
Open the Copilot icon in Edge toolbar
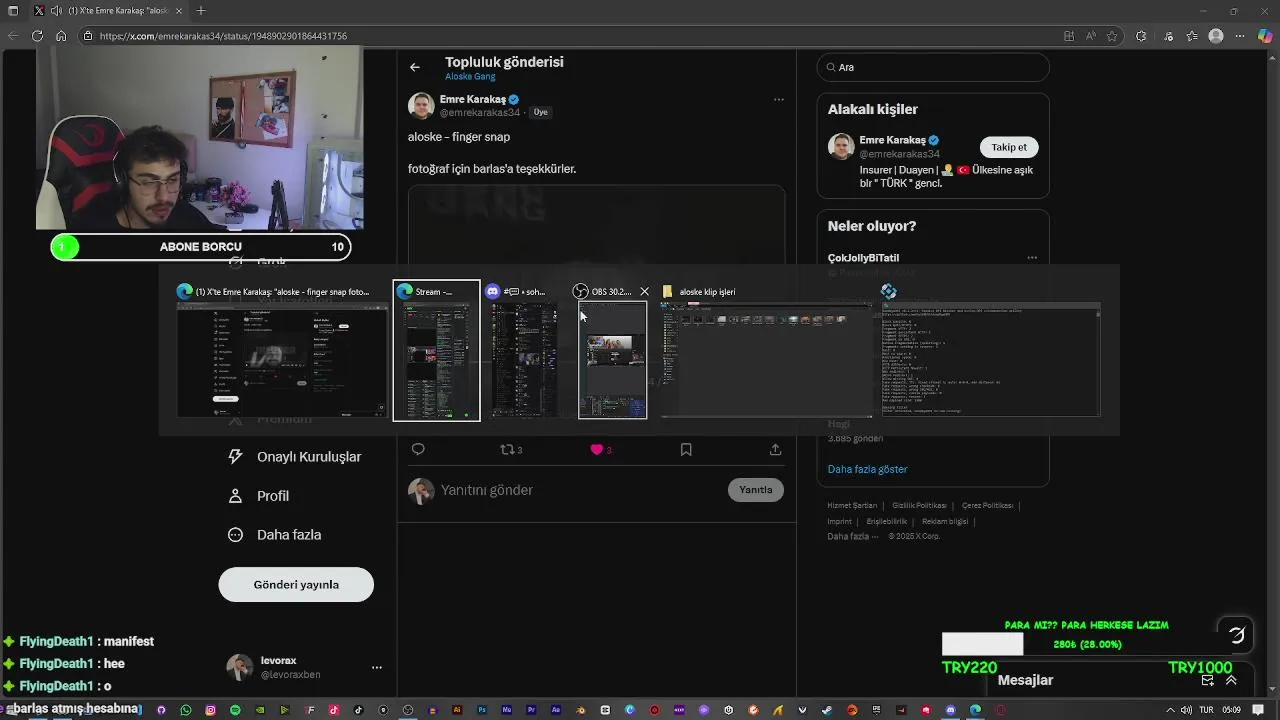pos(1265,36)
